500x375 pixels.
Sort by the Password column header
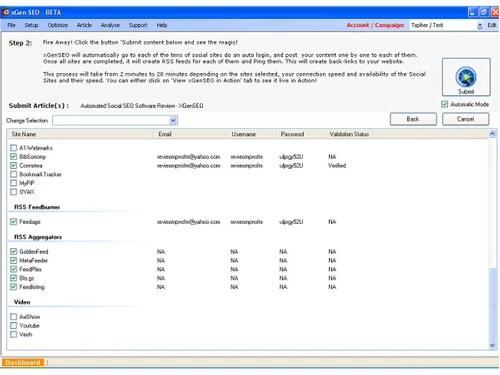tap(300, 134)
